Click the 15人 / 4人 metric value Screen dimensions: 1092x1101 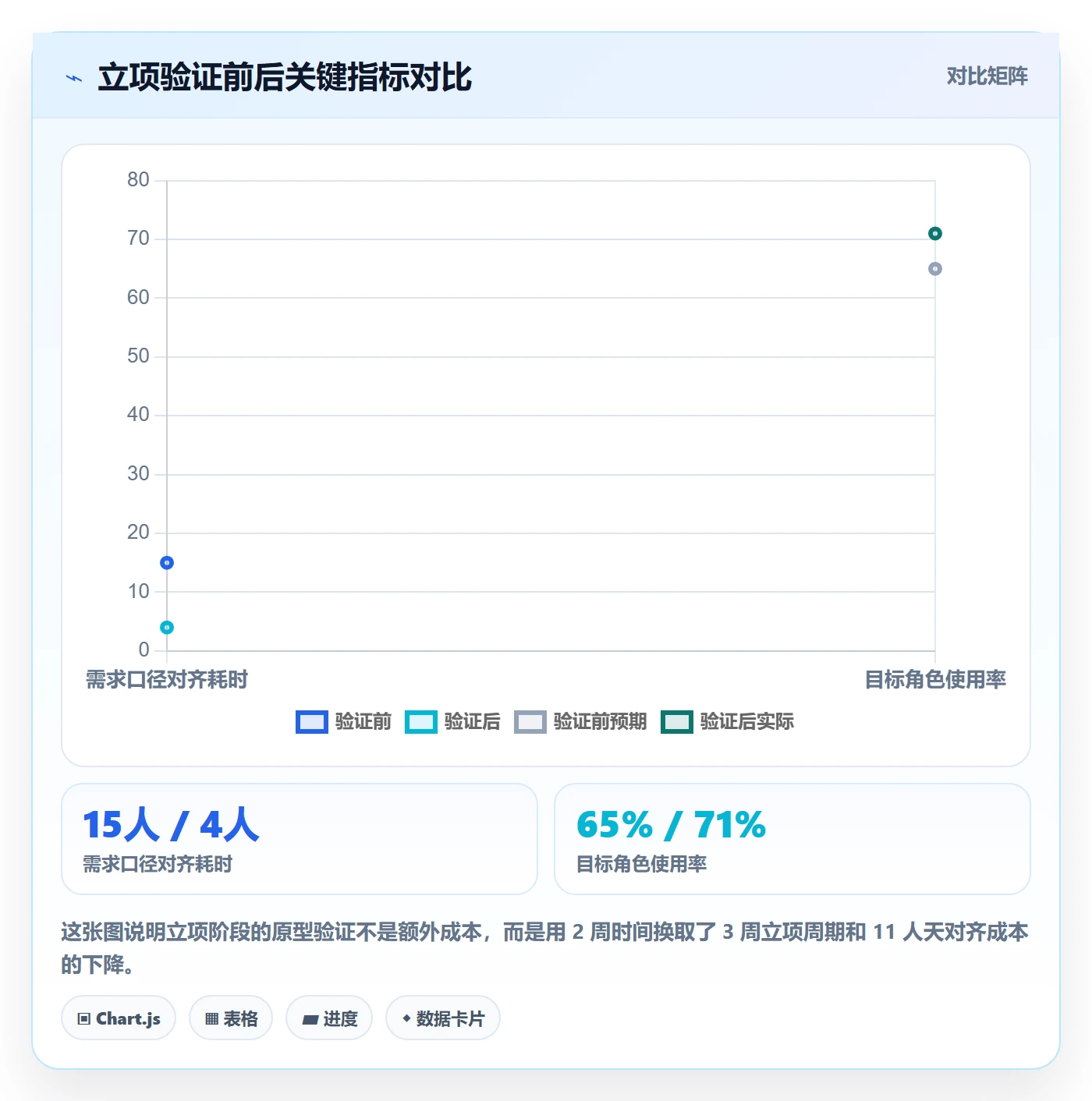171,825
